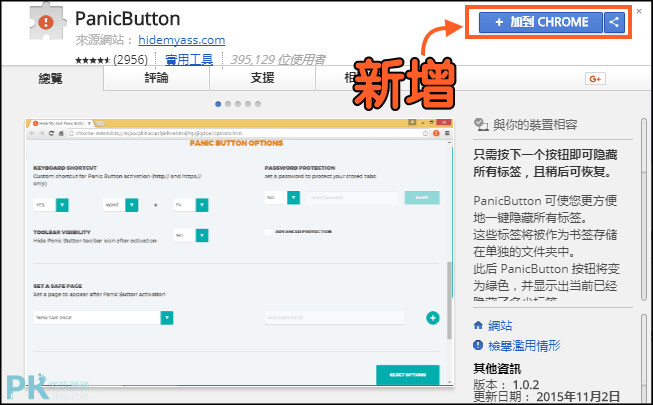This screenshot has height=405, width=653.
Task: Click the round plus add-page button
Action: pyautogui.click(x=433, y=318)
